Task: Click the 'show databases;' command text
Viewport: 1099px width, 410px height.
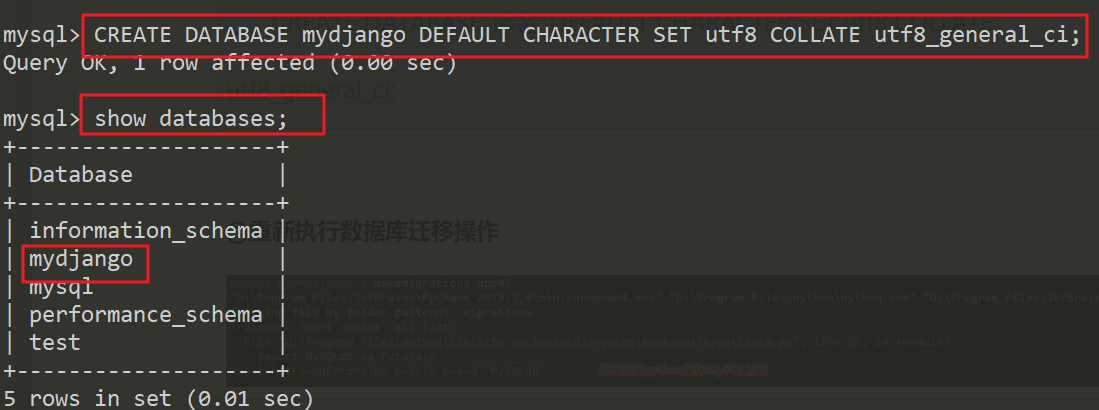Action: 190,119
